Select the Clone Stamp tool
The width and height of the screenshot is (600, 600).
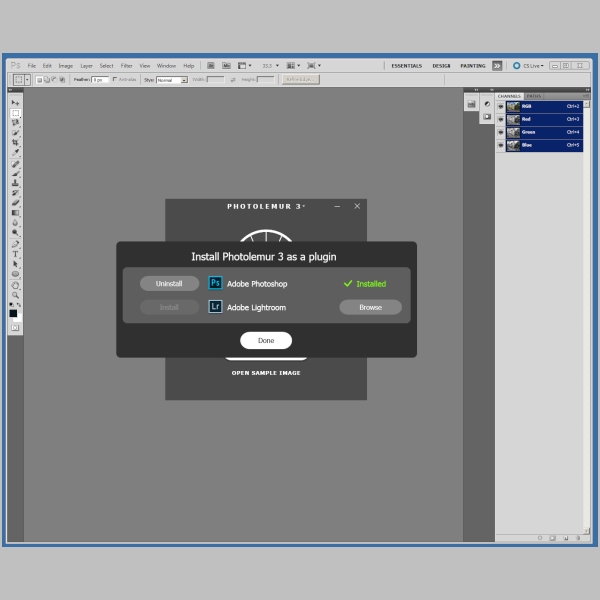[x=15, y=183]
